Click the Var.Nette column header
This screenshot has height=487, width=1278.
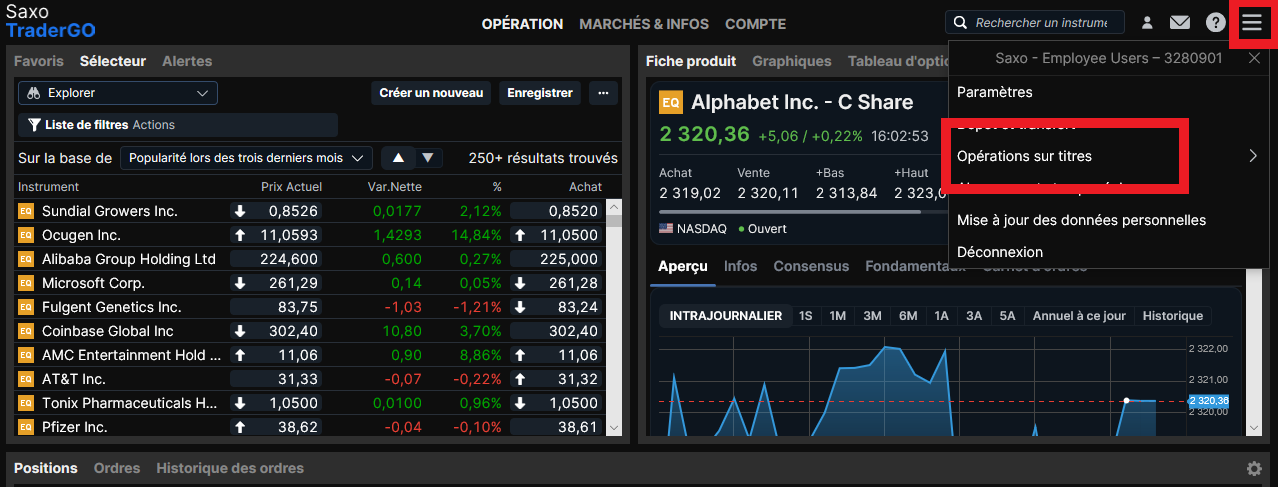click(395, 187)
